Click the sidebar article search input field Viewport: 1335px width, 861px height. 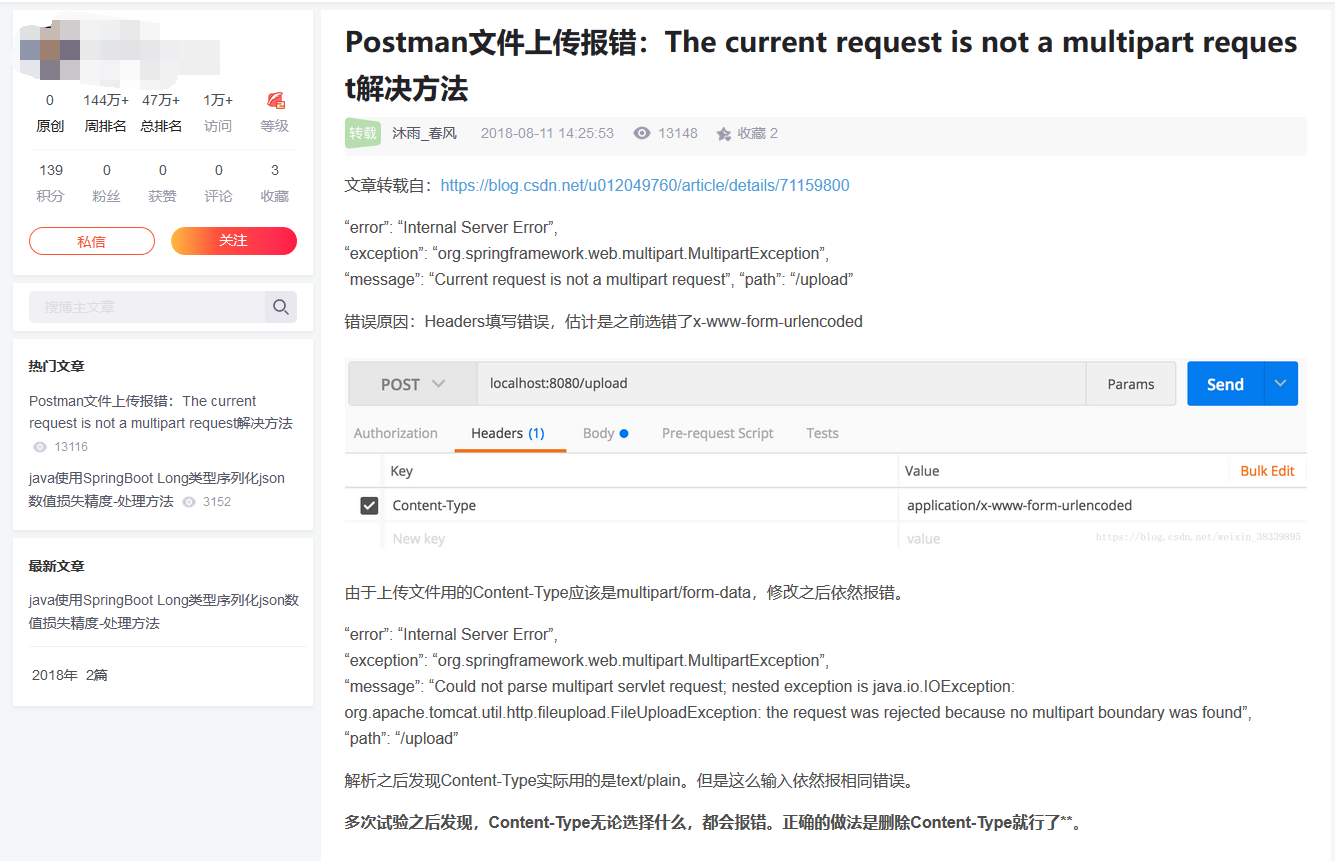(x=147, y=307)
